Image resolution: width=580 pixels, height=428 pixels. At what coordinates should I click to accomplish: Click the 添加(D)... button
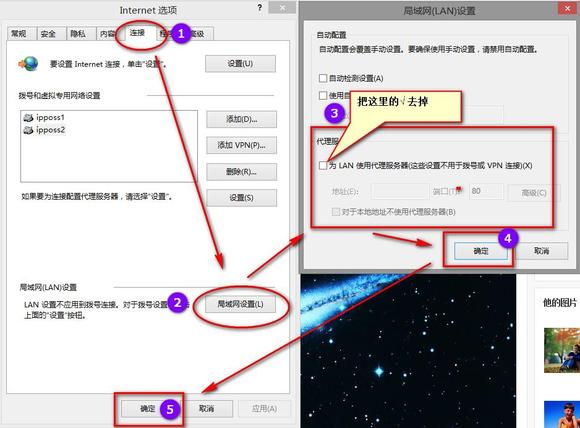click(x=241, y=119)
